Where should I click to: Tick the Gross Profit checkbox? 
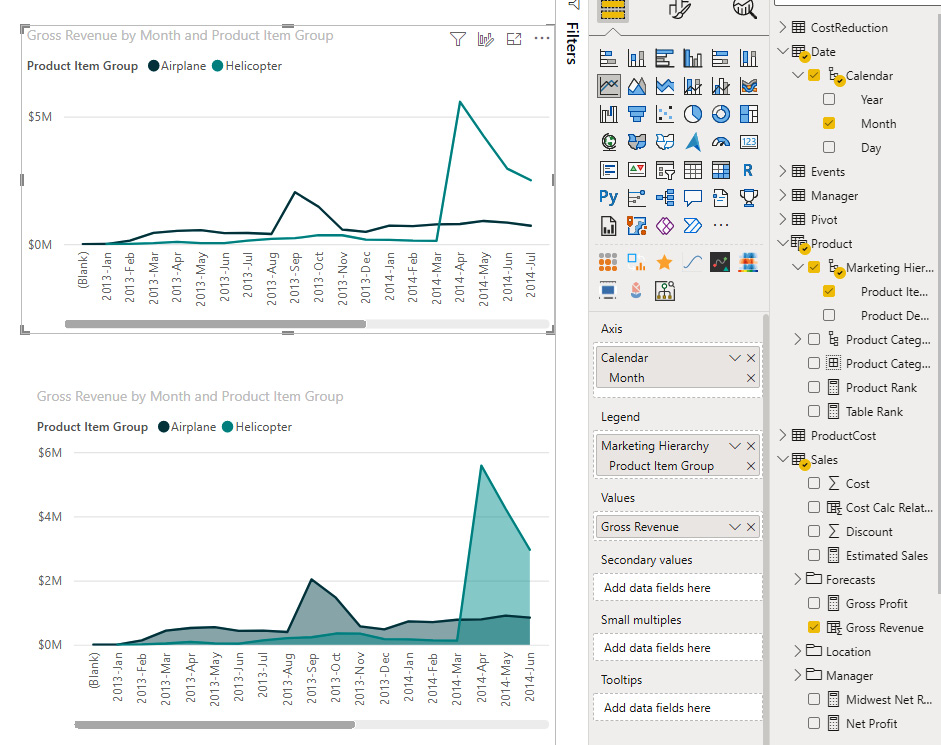pos(814,604)
